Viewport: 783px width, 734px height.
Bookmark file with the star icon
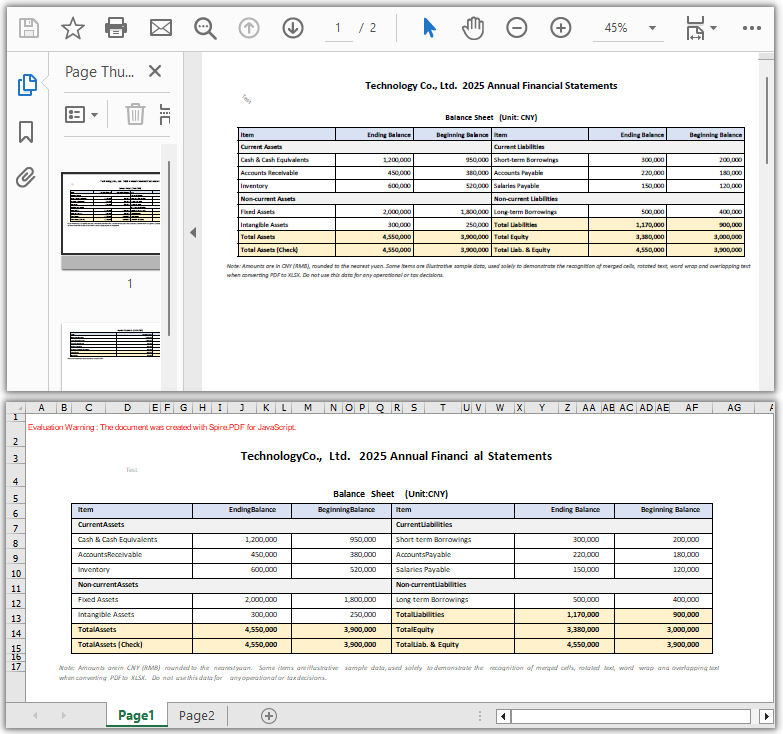click(72, 28)
